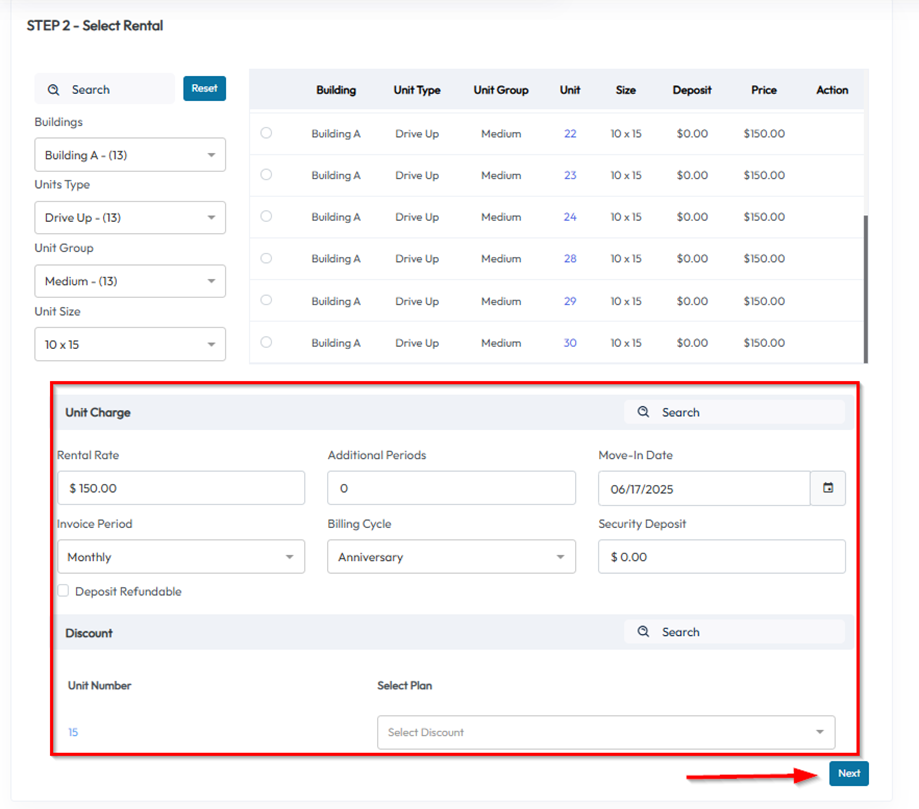Image resolution: width=919 pixels, height=809 pixels.
Task: Open the Billing Cycle Anniversary dropdown
Action: [x=451, y=557]
